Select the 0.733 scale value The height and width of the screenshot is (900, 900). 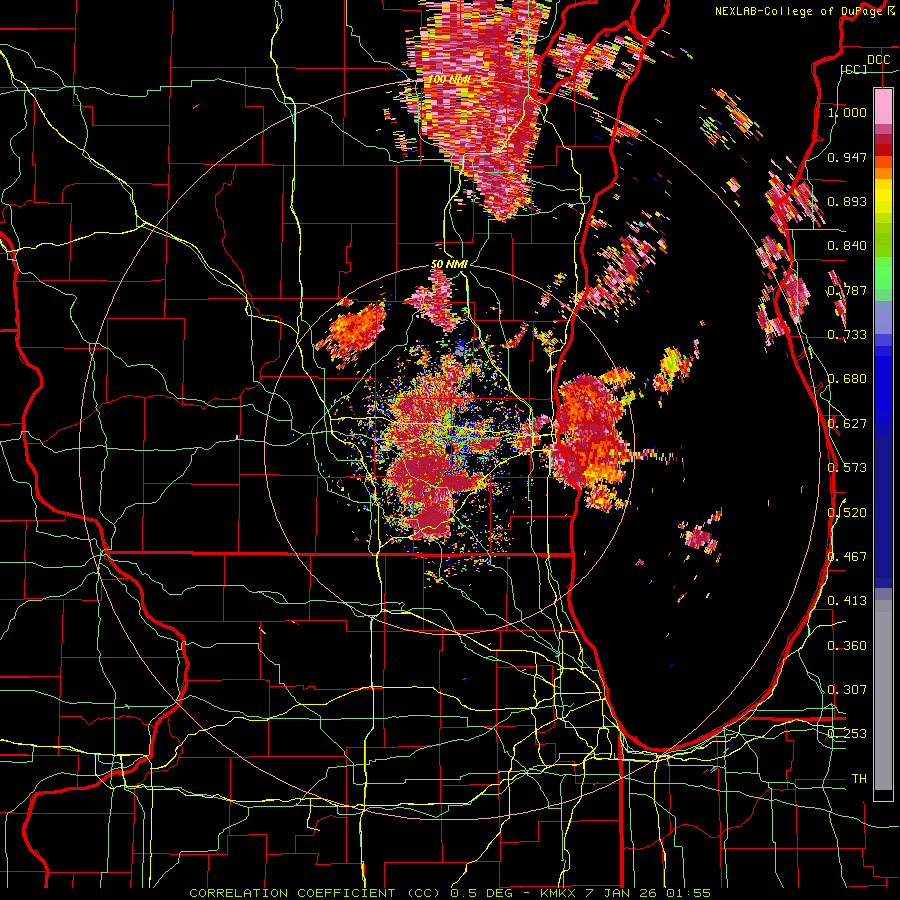pyautogui.click(x=847, y=335)
